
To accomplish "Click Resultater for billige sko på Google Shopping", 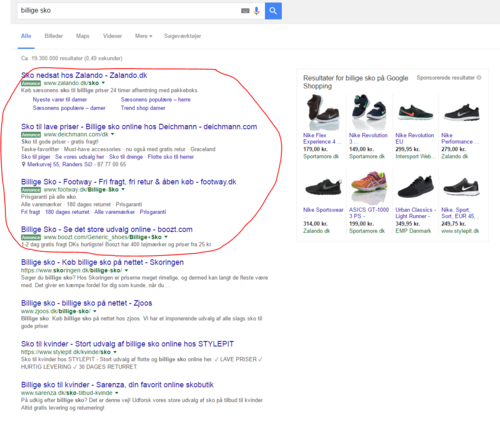I will click(x=355, y=82).
